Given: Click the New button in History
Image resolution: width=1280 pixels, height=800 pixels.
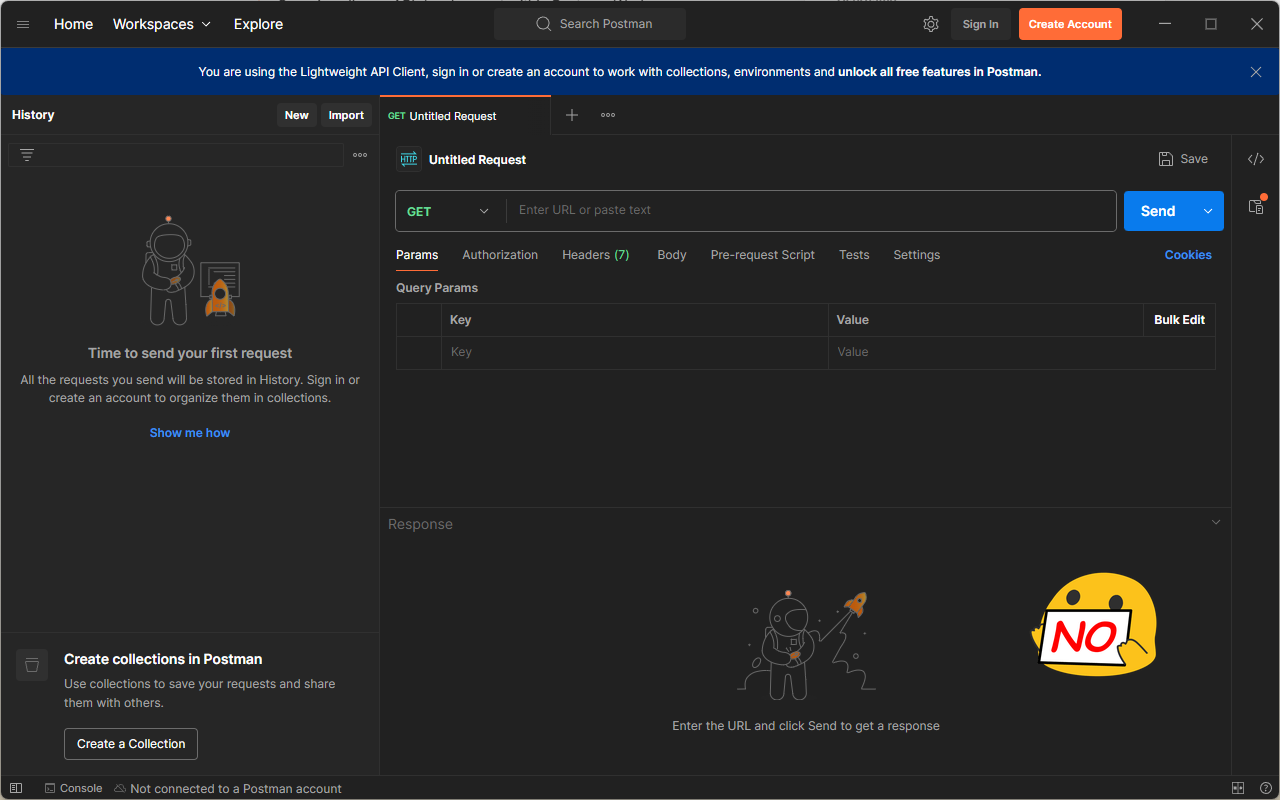Looking at the screenshot, I should [x=297, y=115].
